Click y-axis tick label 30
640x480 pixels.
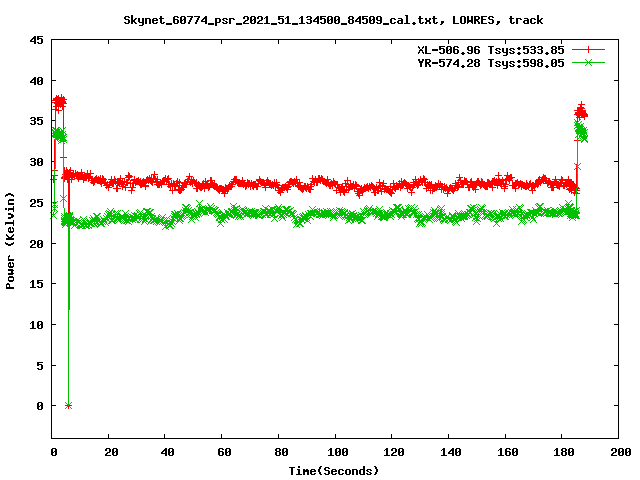point(36,162)
